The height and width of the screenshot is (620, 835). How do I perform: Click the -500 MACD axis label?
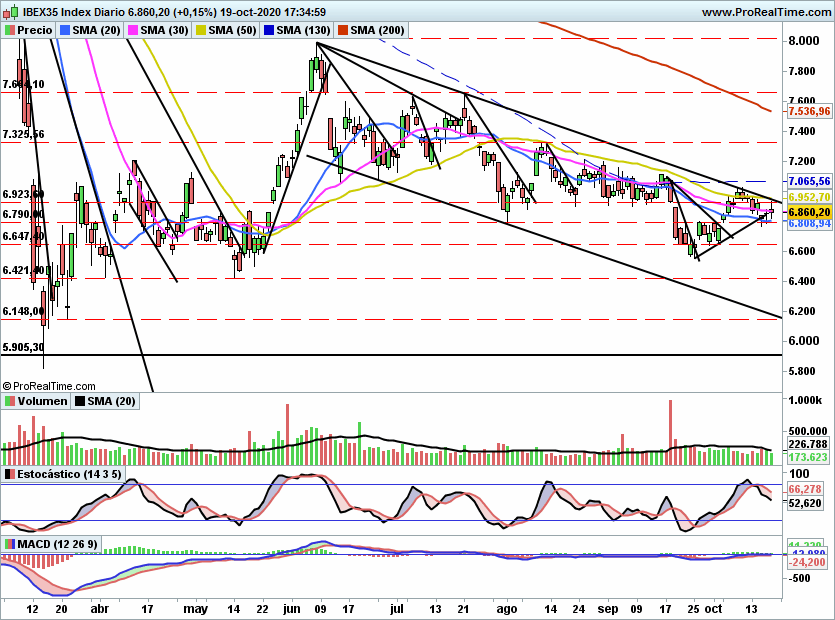[x=799, y=578]
